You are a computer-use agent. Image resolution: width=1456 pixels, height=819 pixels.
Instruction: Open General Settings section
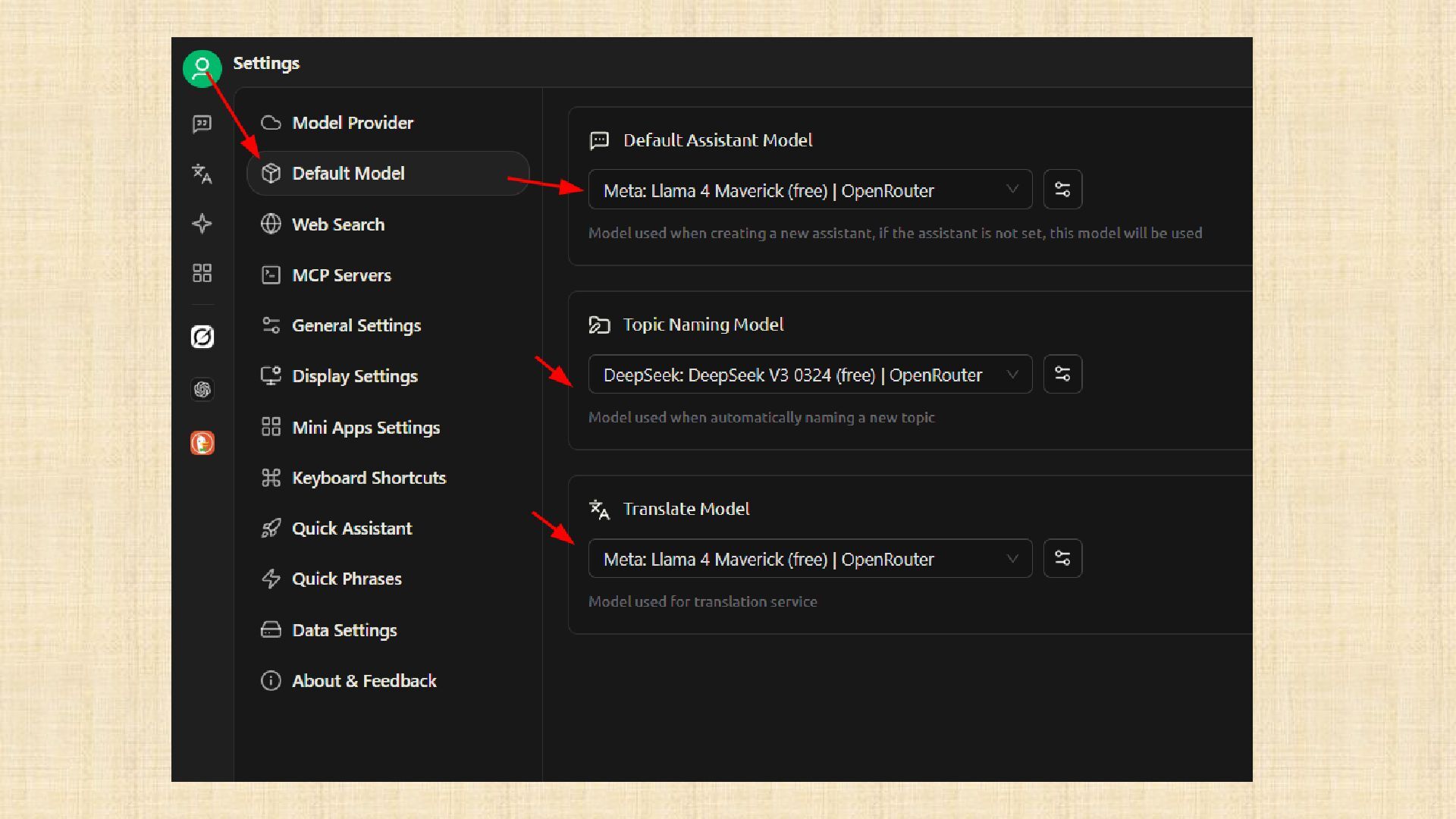[388, 325]
